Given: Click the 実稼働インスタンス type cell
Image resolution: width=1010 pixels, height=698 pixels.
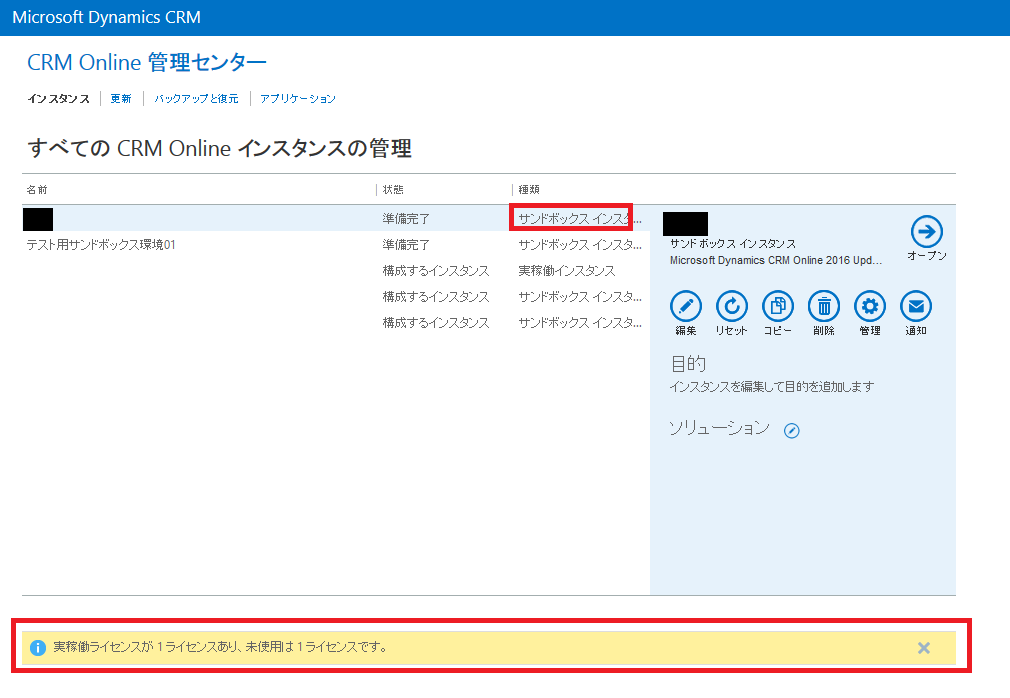Looking at the screenshot, I should [567, 271].
